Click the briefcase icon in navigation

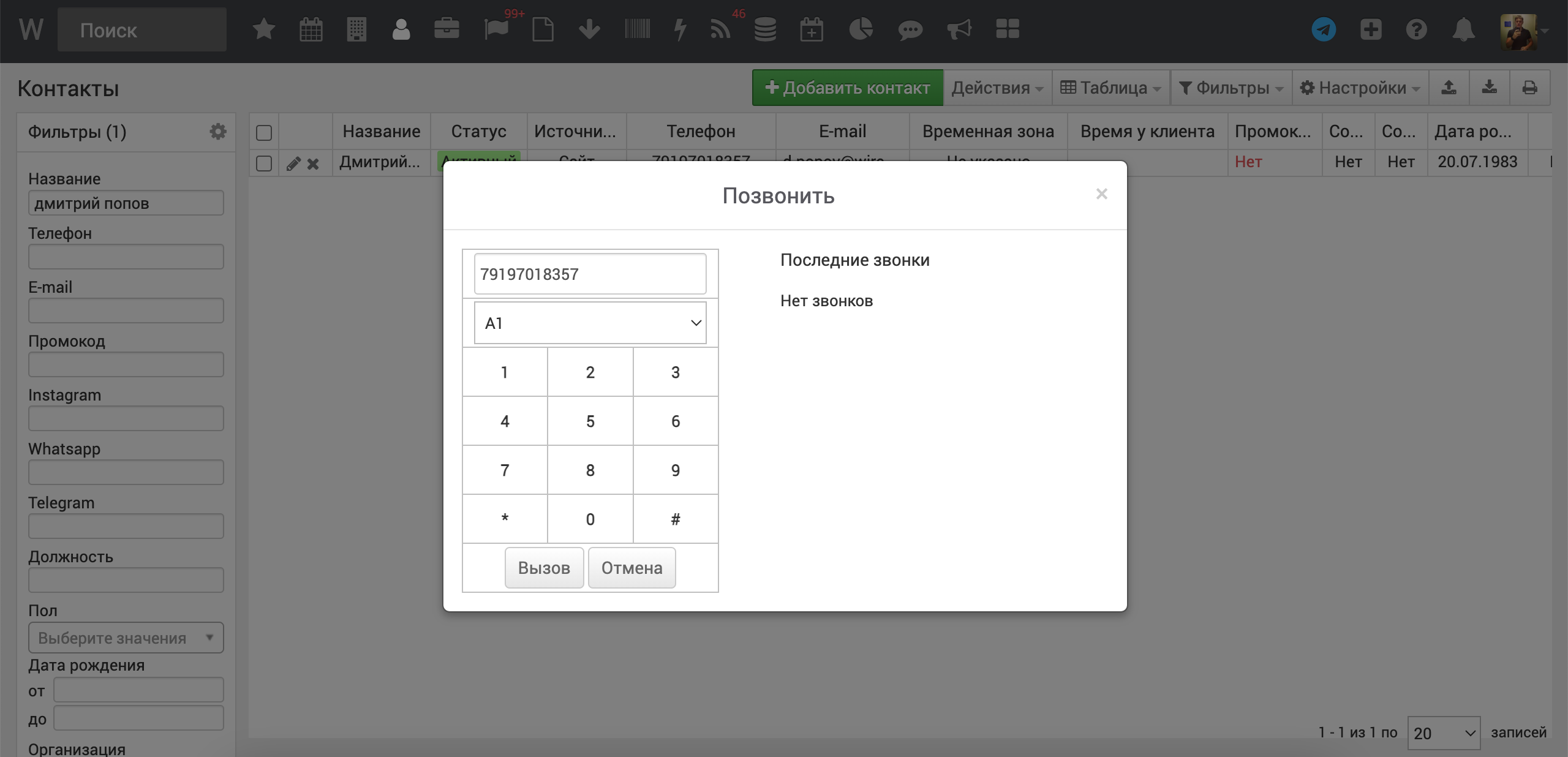447,29
